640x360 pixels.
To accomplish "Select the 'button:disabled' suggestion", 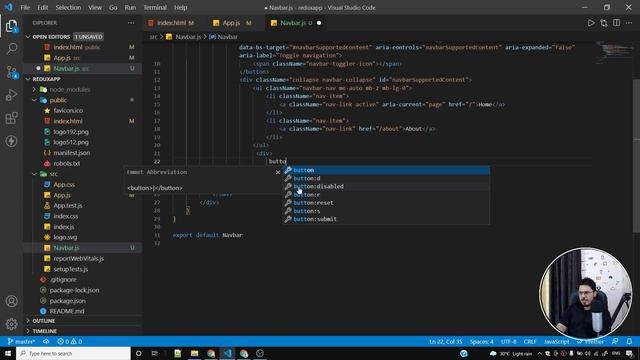I will click(x=386, y=187).
